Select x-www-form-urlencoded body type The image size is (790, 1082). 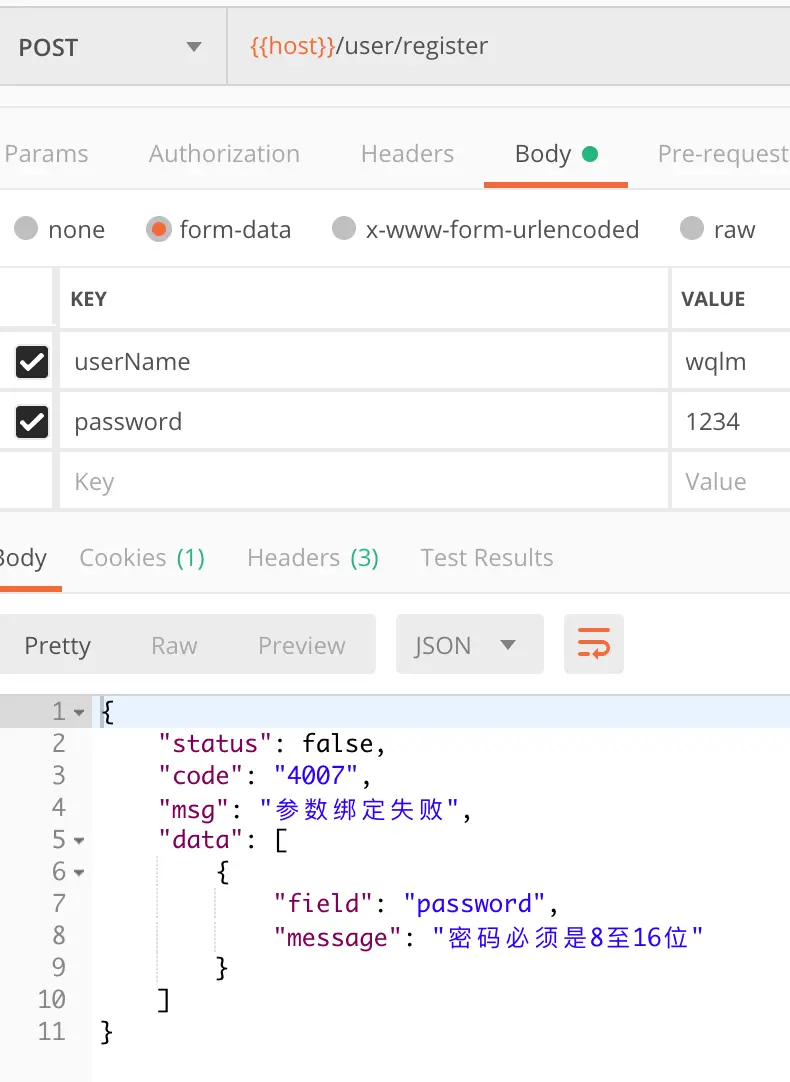click(344, 229)
